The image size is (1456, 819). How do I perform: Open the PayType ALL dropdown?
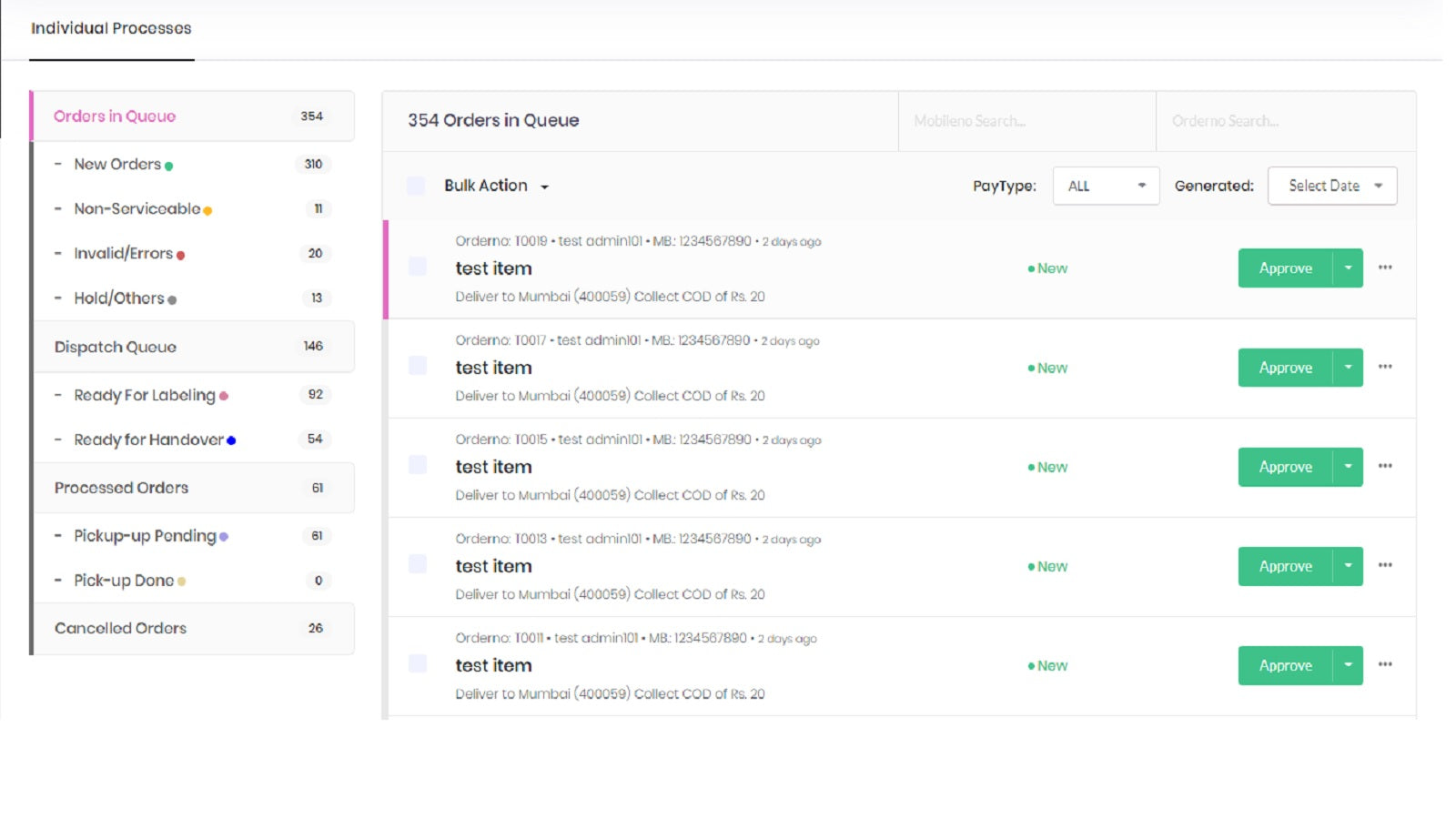[1106, 186]
